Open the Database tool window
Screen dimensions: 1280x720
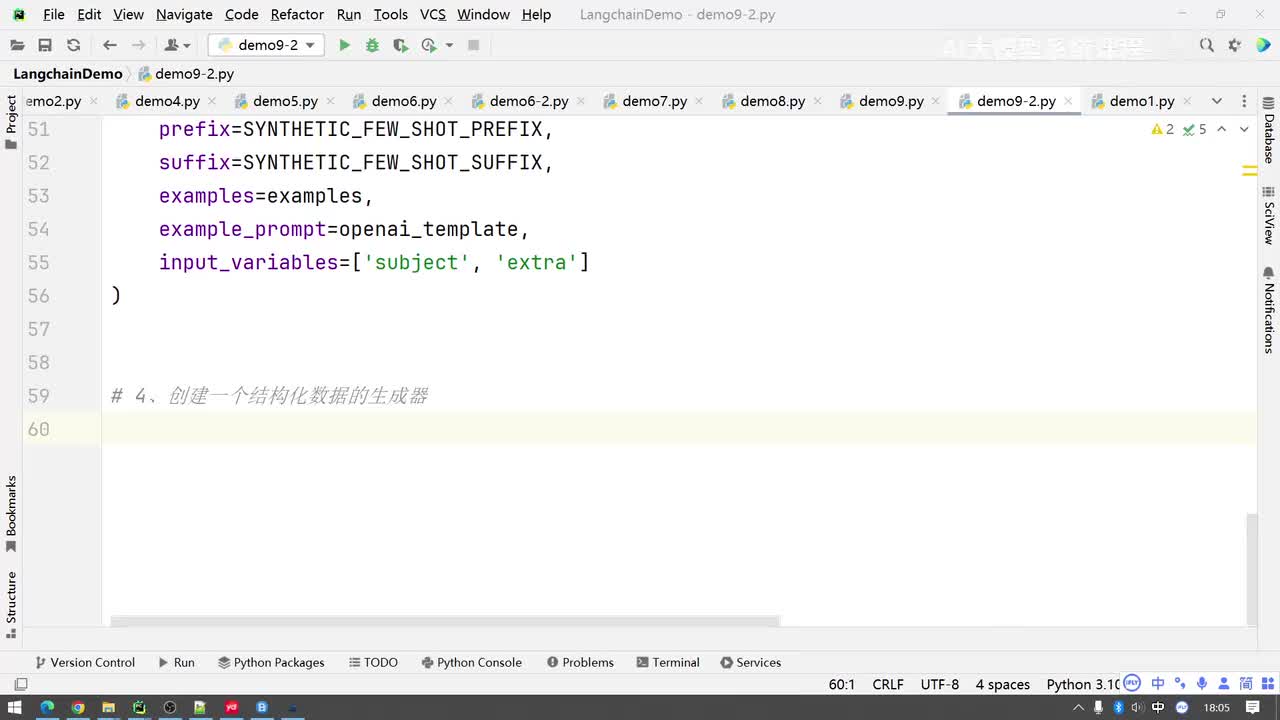[x=1268, y=131]
